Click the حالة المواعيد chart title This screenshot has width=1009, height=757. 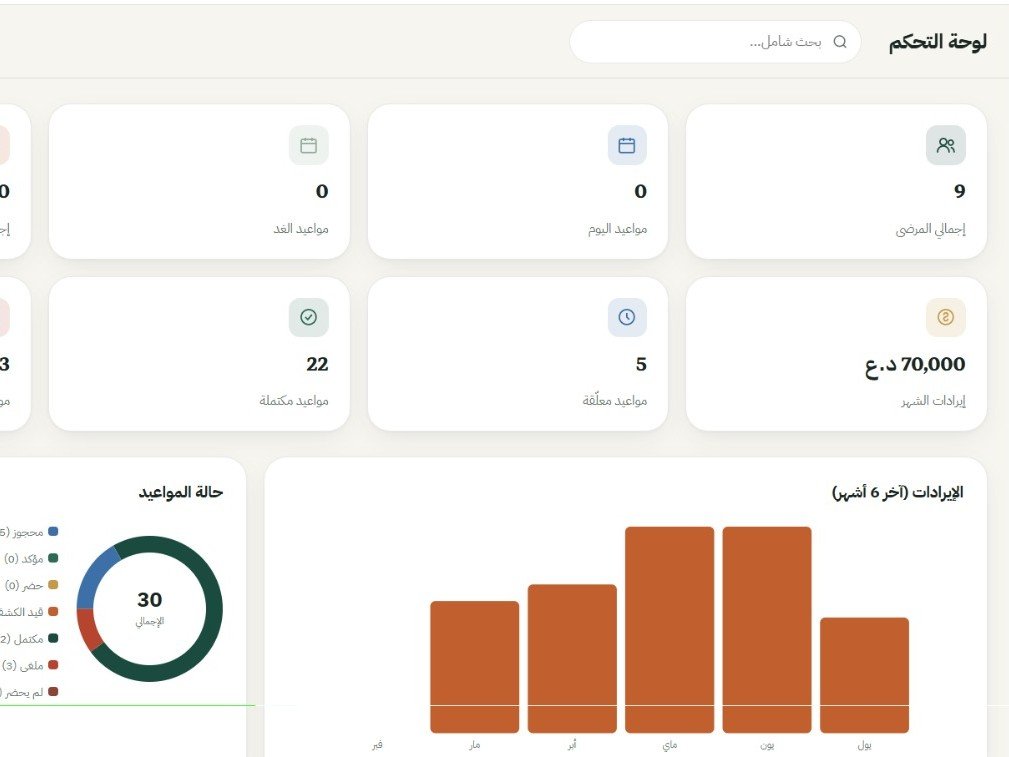[181, 492]
